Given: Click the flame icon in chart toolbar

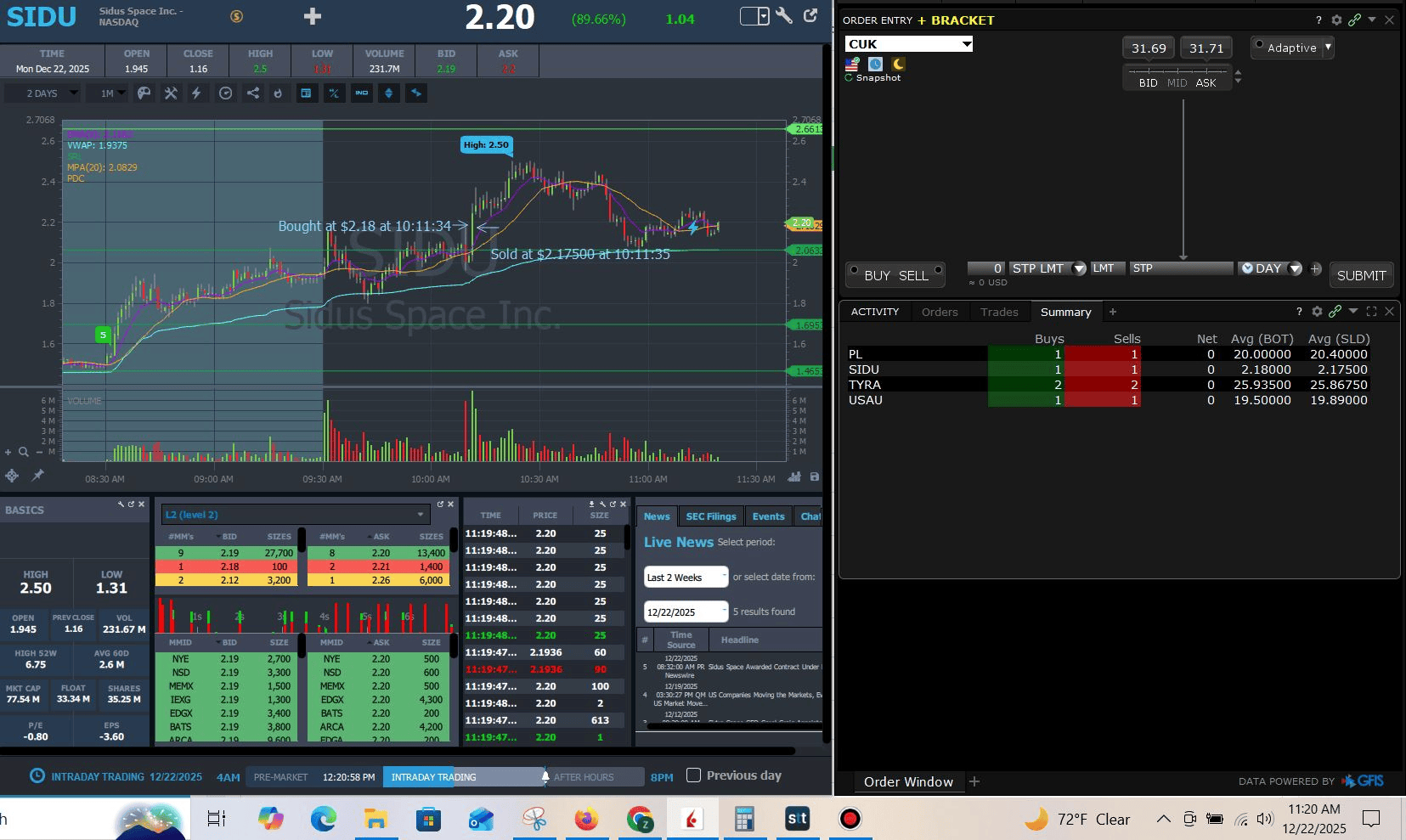Looking at the screenshot, I should pos(278,93).
